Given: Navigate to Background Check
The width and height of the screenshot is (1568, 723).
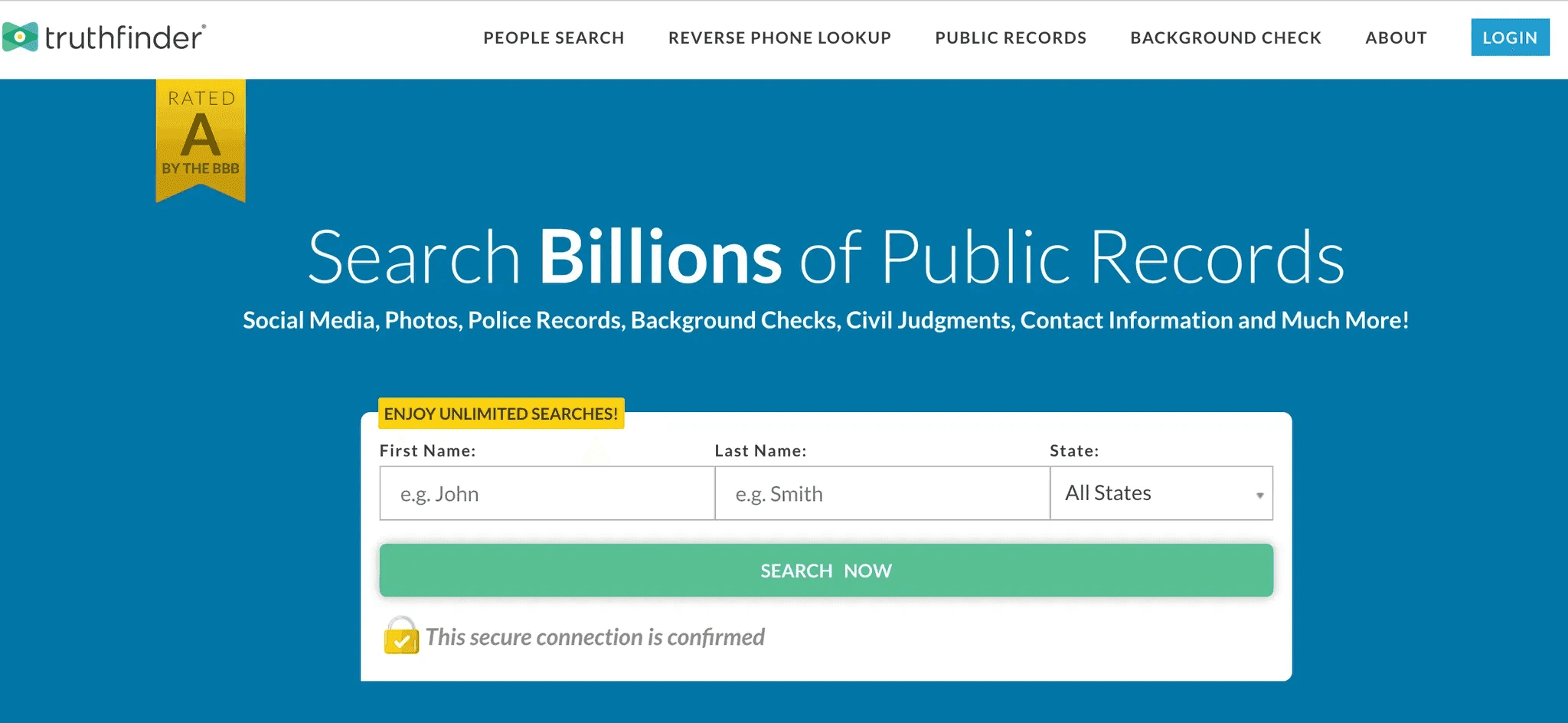Looking at the screenshot, I should pyautogui.click(x=1226, y=38).
